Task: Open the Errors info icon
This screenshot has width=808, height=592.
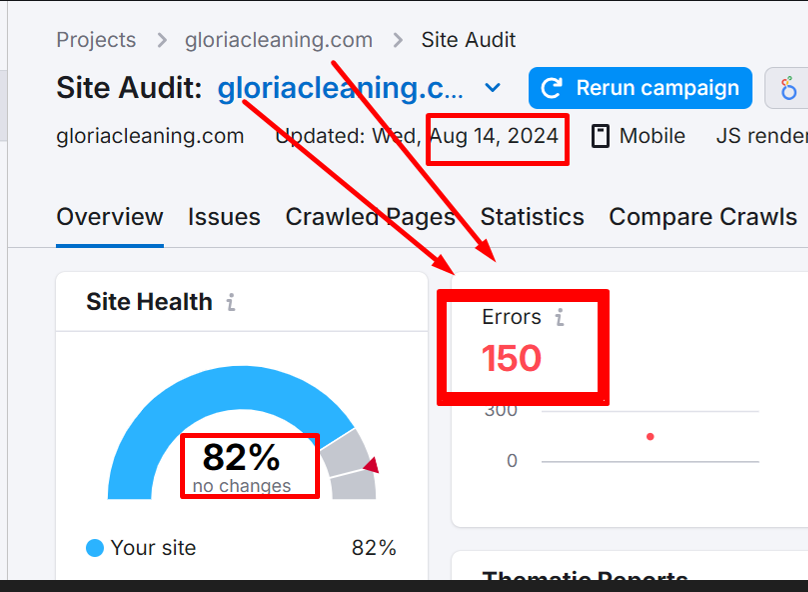Action: tap(560, 317)
